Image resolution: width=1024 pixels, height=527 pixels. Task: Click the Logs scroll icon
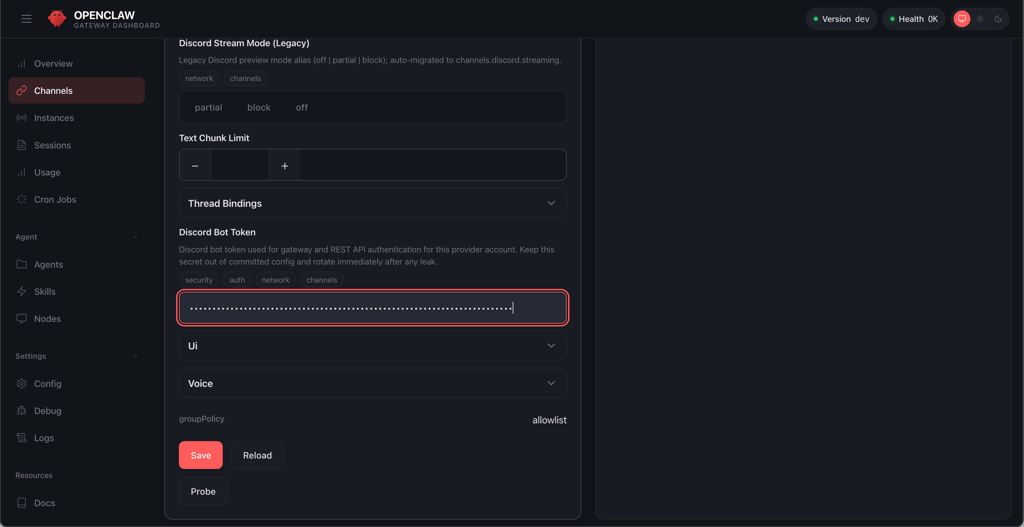[22, 438]
